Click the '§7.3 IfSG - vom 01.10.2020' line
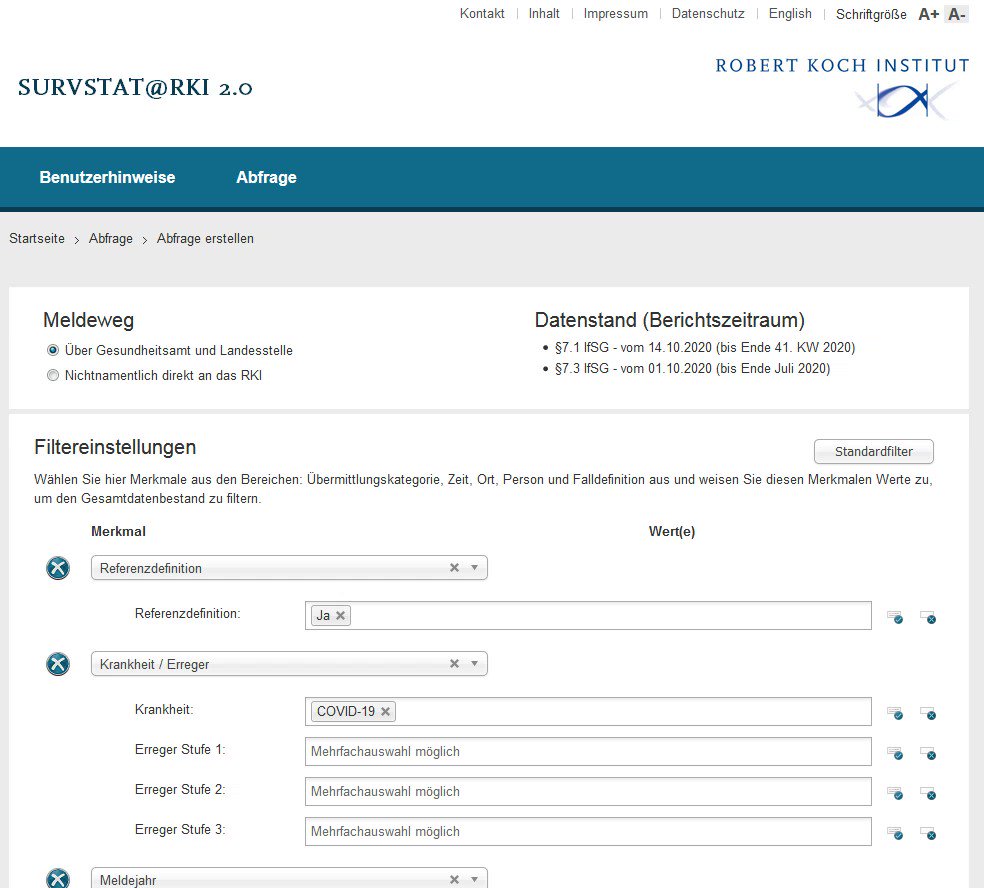Screen dimensions: 984x888 [x=692, y=368]
